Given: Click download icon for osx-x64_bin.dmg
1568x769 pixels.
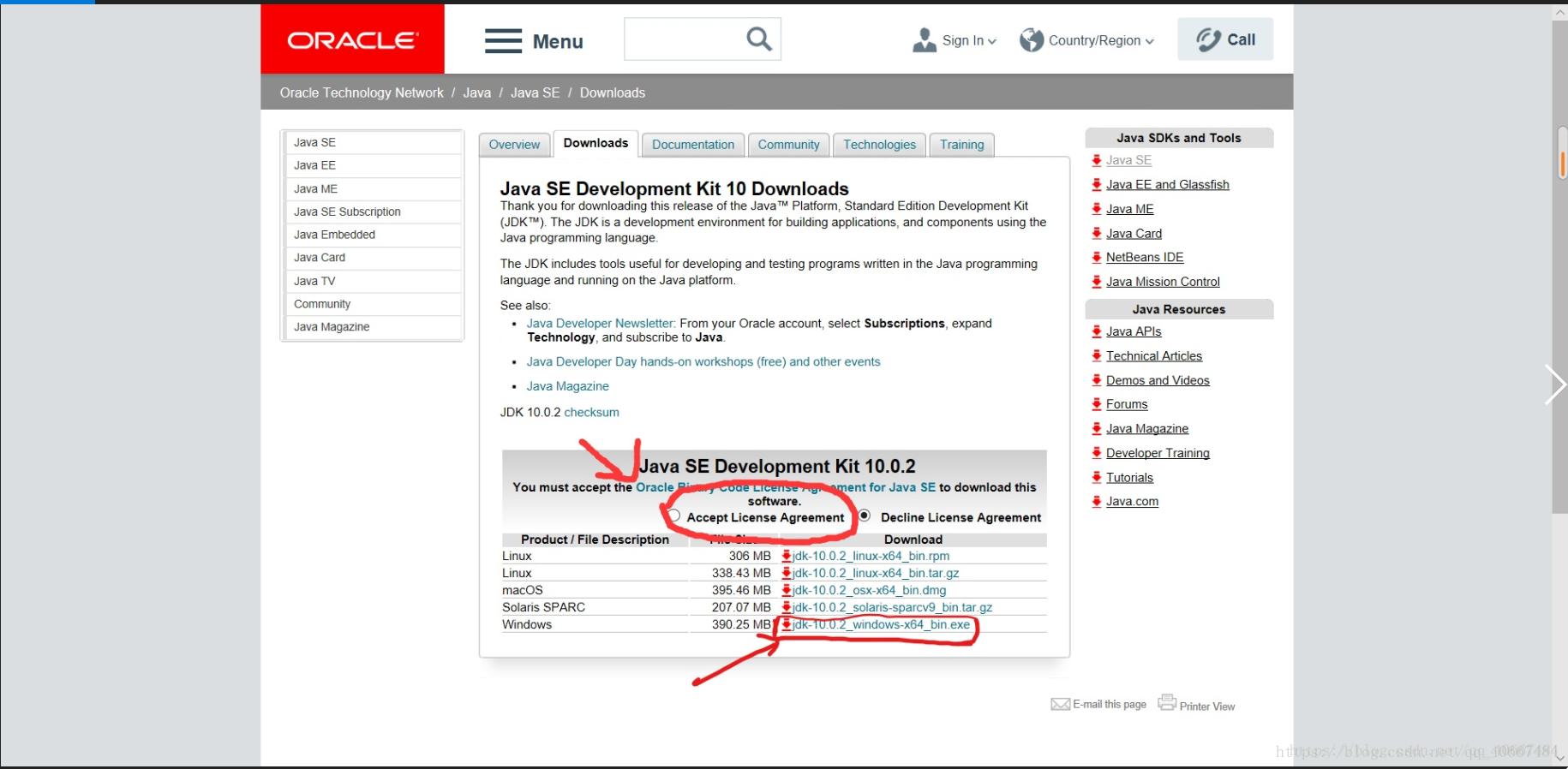Looking at the screenshot, I should [787, 590].
